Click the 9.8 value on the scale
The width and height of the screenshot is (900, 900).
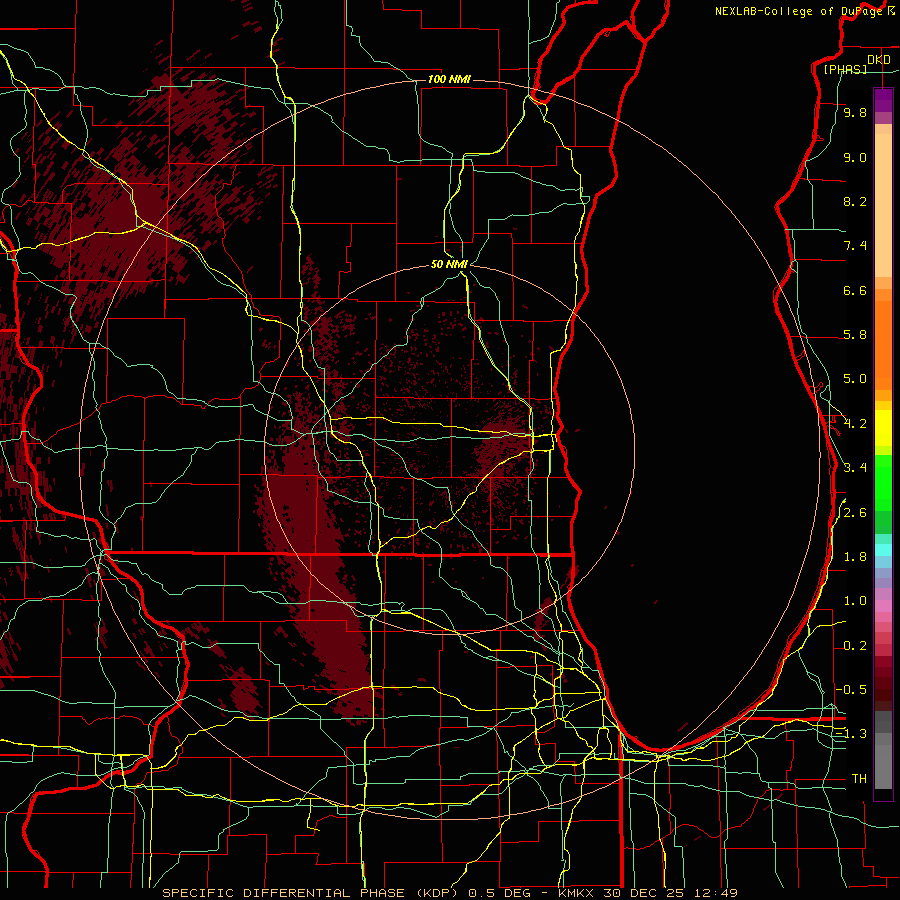coord(855,113)
